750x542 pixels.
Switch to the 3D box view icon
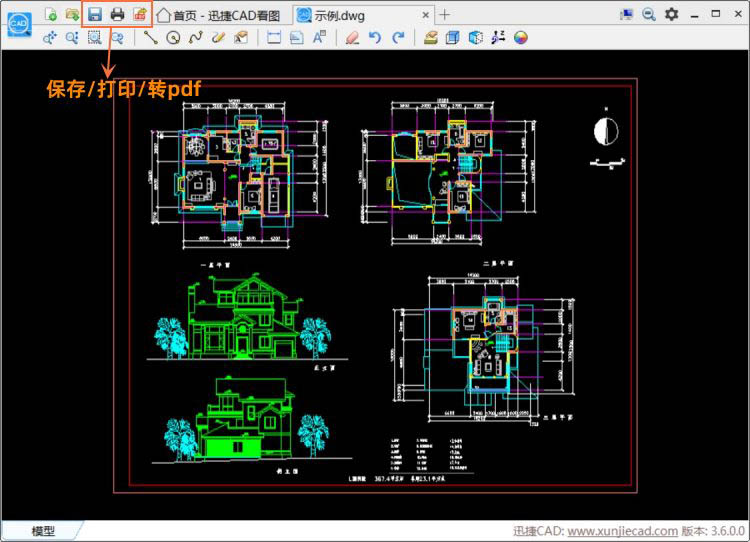point(452,37)
